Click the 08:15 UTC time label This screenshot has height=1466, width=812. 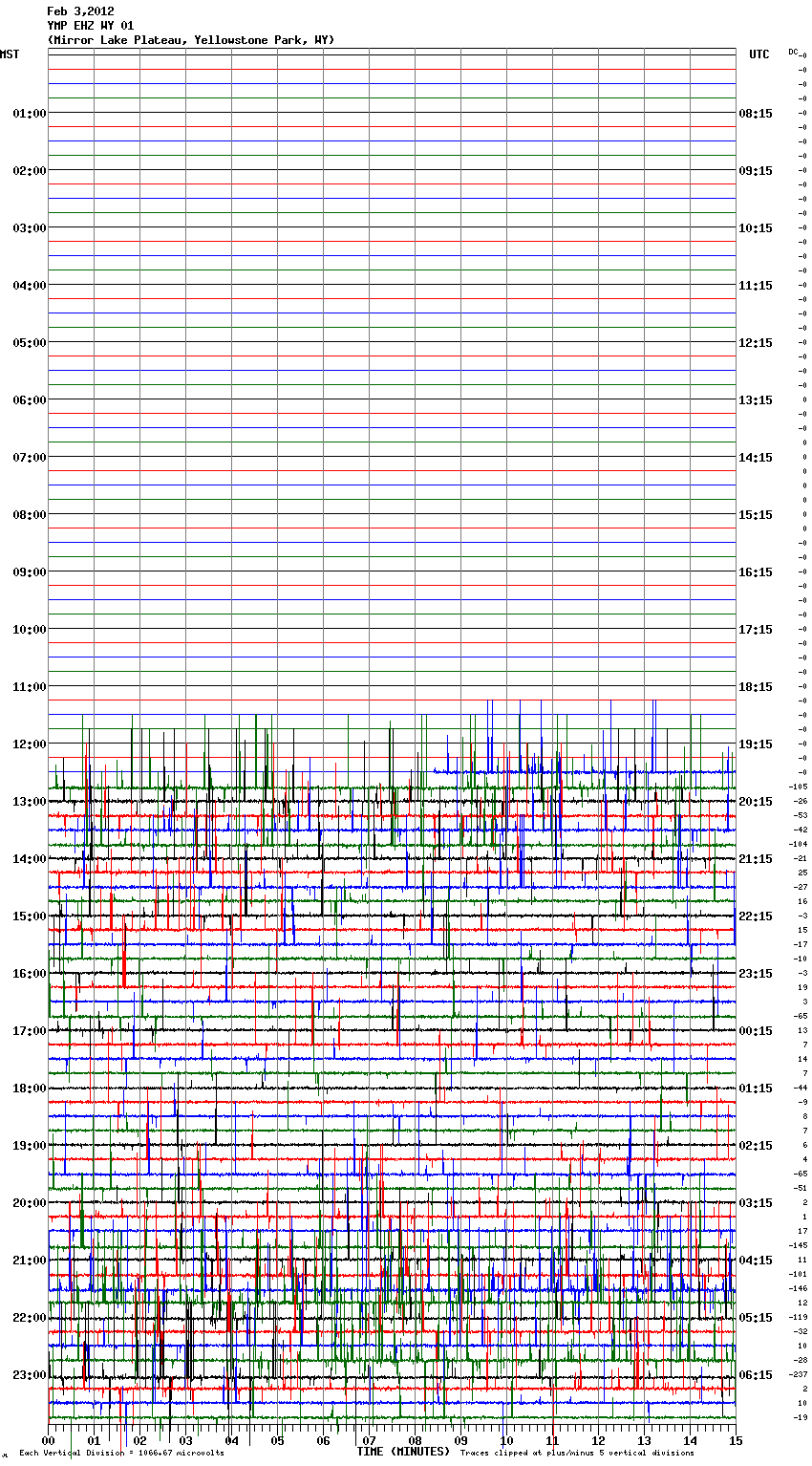click(756, 114)
